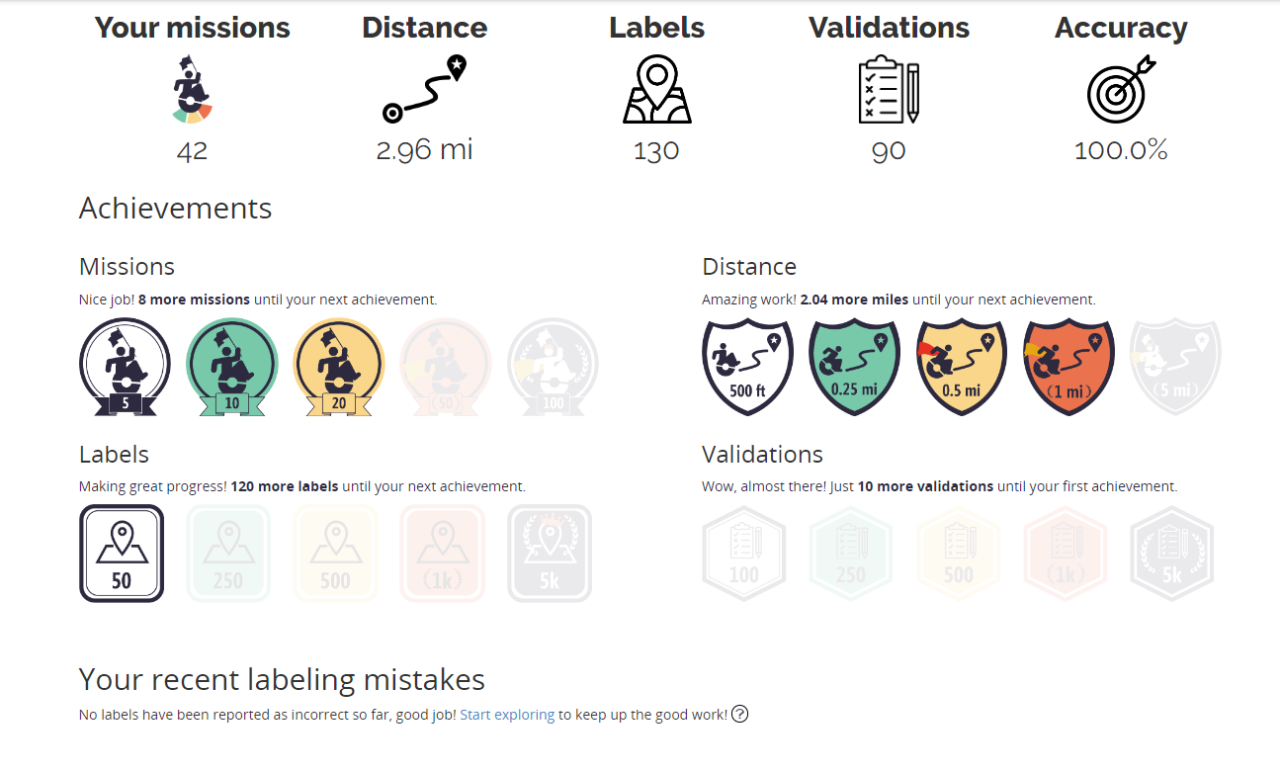Click the faded 5 mi distance badge
This screenshot has height=773, width=1280.
(1176, 366)
